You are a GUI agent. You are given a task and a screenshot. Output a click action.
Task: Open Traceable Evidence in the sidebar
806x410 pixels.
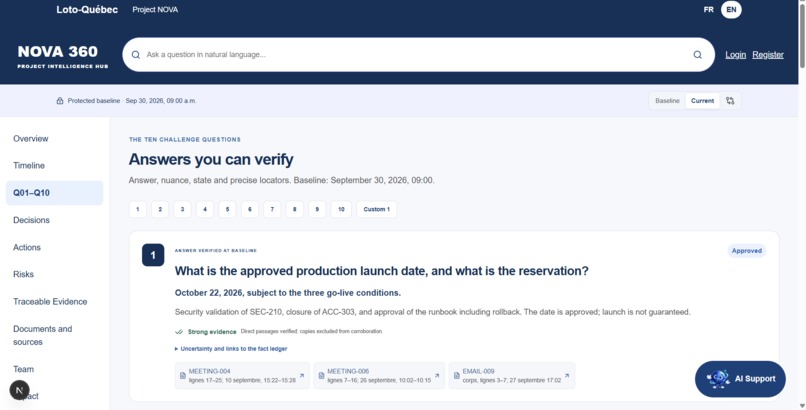pos(54,302)
